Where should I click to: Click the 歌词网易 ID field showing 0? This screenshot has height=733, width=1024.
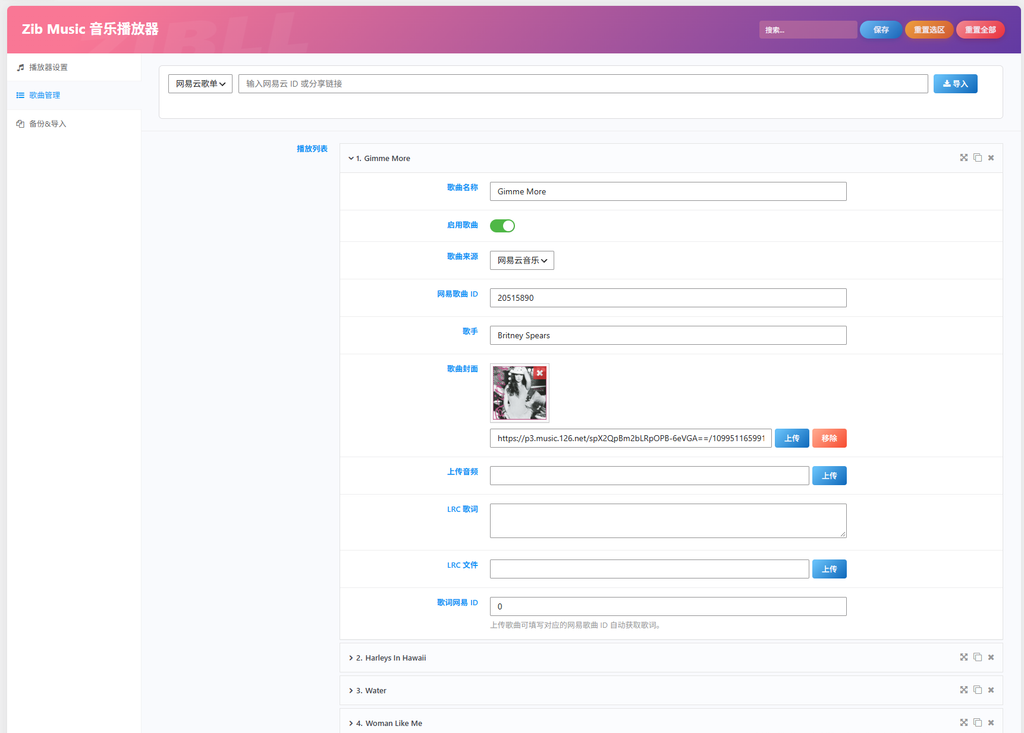(668, 606)
